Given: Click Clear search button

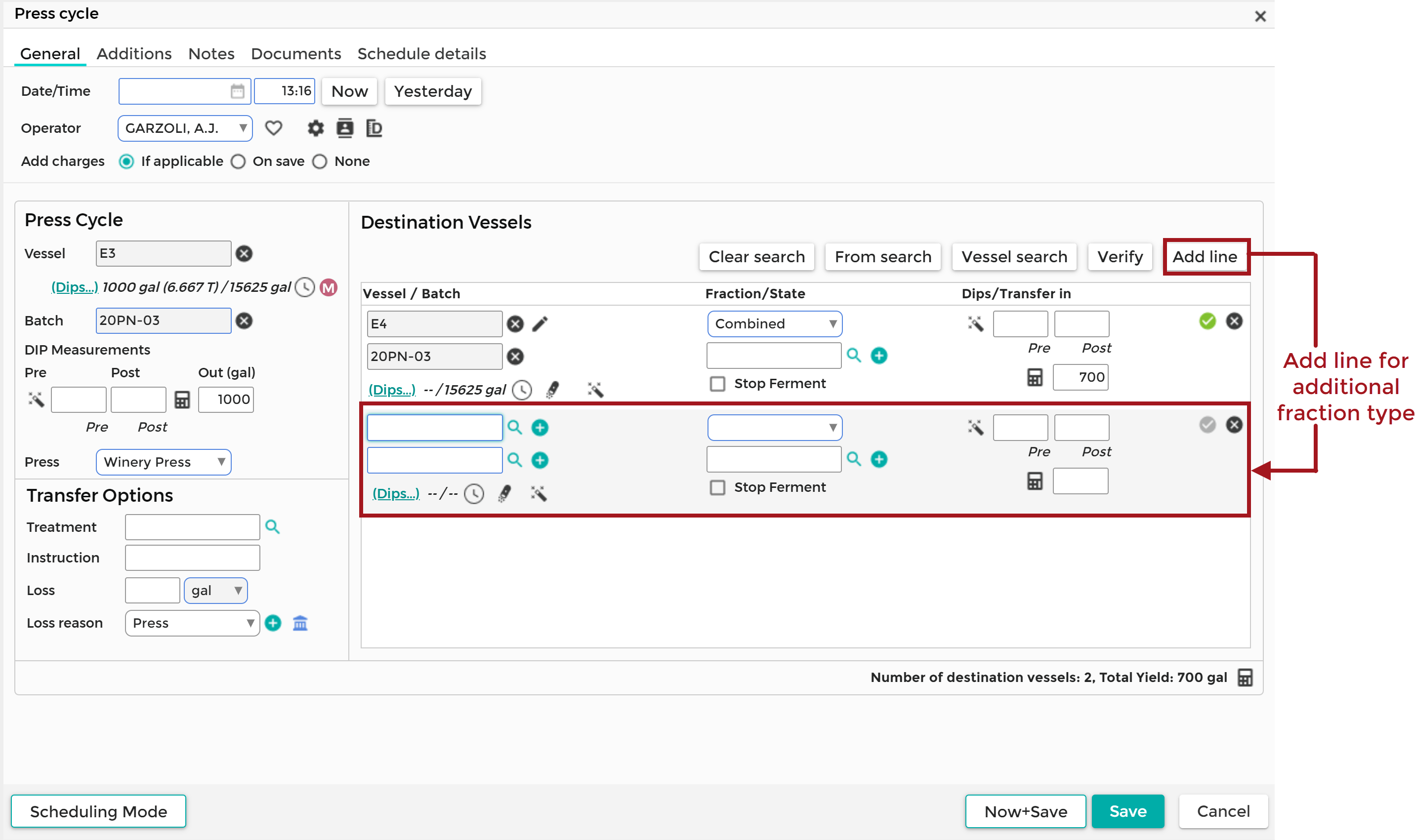Looking at the screenshot, I should 756,257.
